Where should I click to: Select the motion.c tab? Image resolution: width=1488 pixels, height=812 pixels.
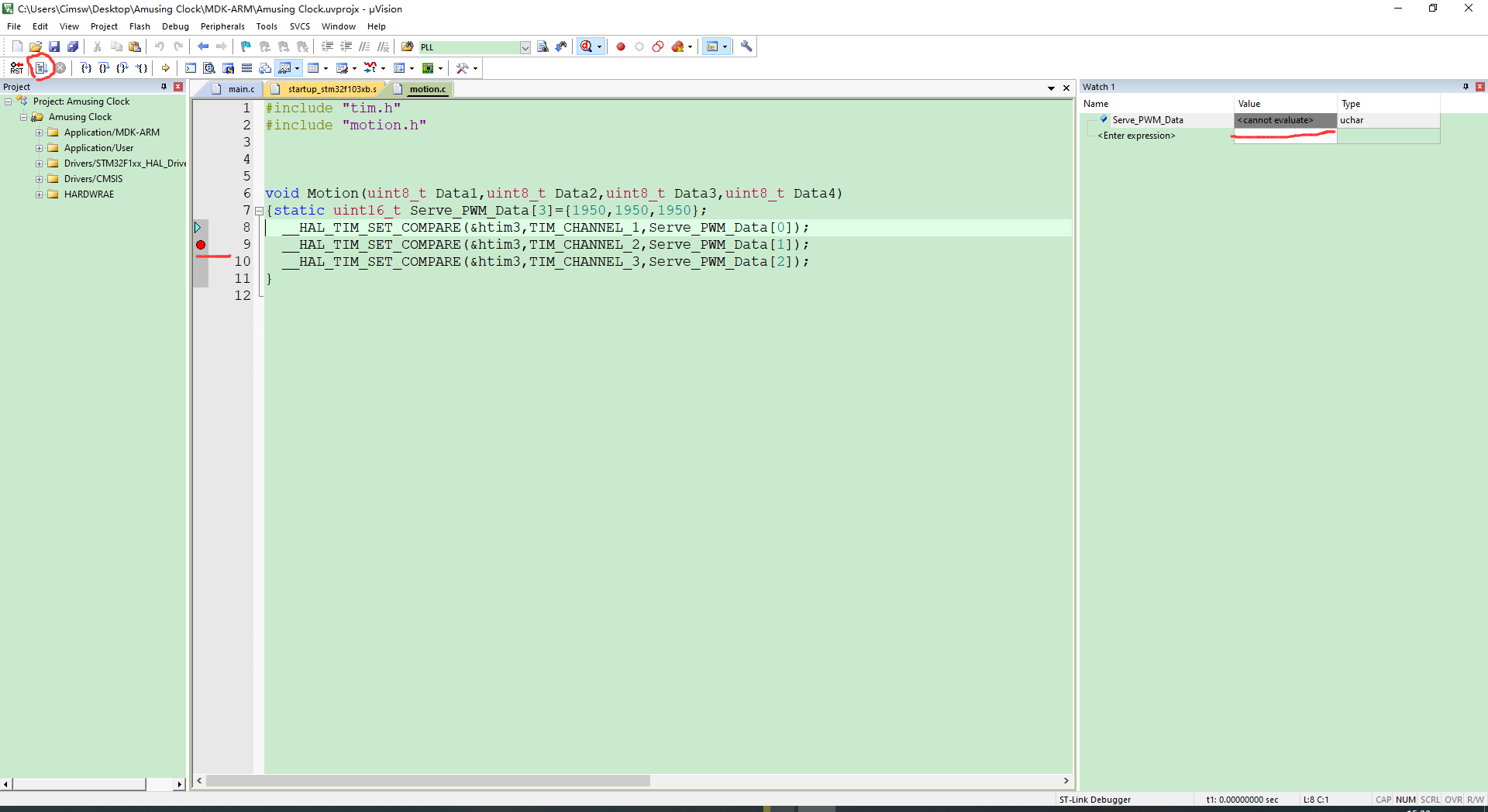tap(422, 89)
